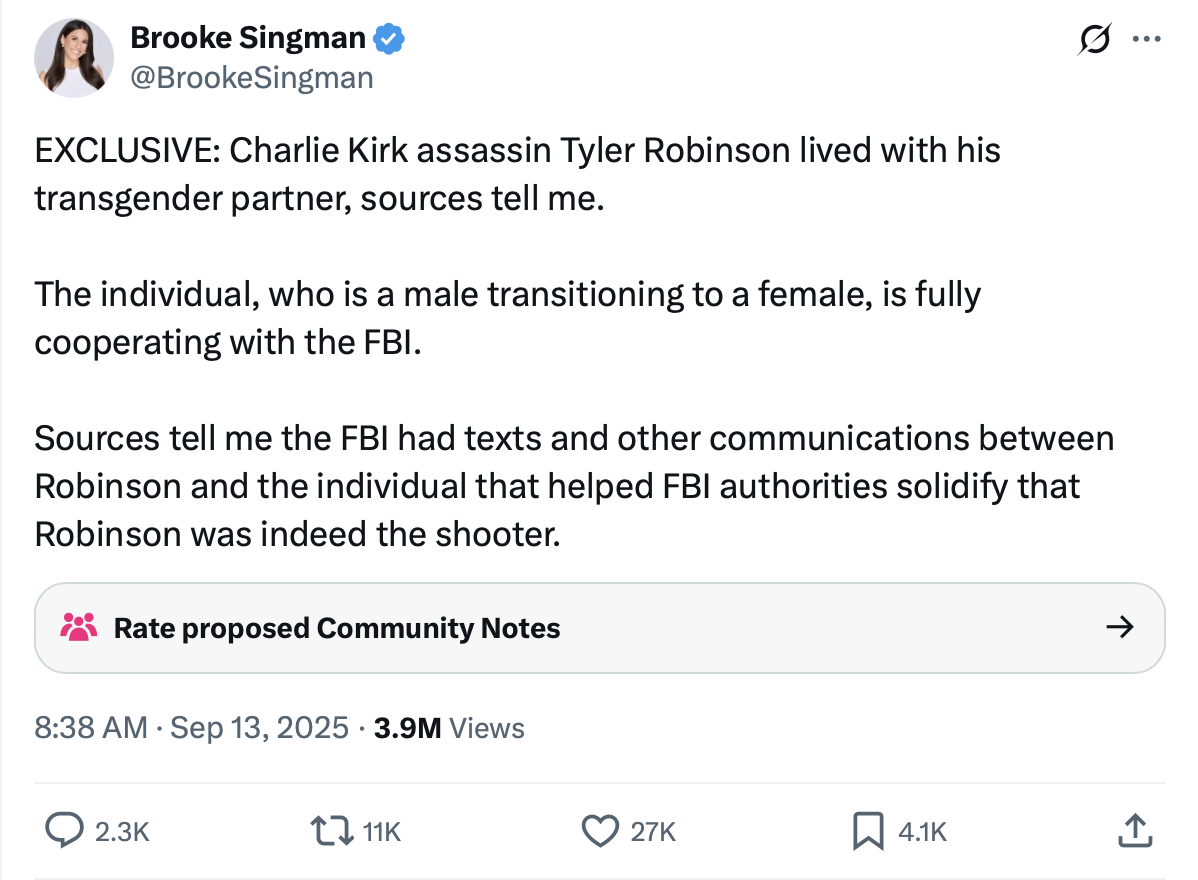Click the 3.9M Views count
This screenshot has width=1198, height=880.
pos(449,727)
